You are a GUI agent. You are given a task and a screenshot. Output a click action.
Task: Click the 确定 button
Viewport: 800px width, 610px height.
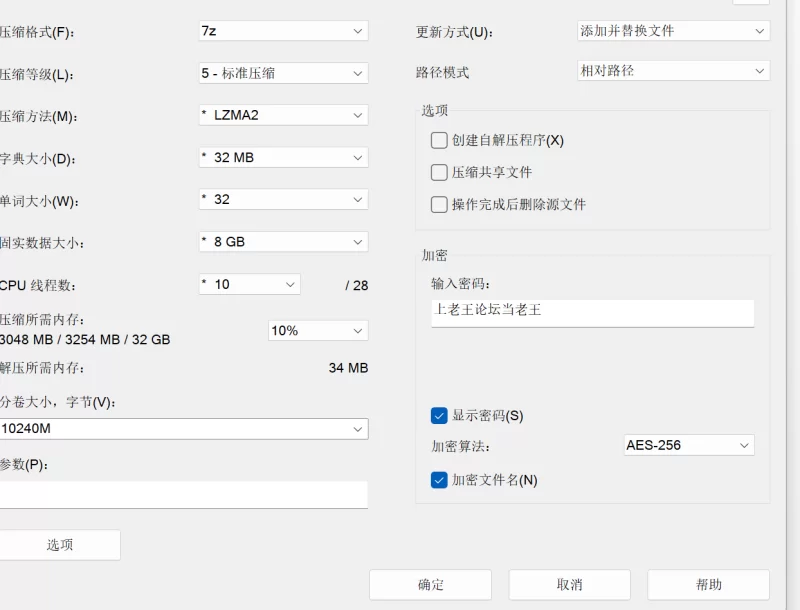coord(430,584)
